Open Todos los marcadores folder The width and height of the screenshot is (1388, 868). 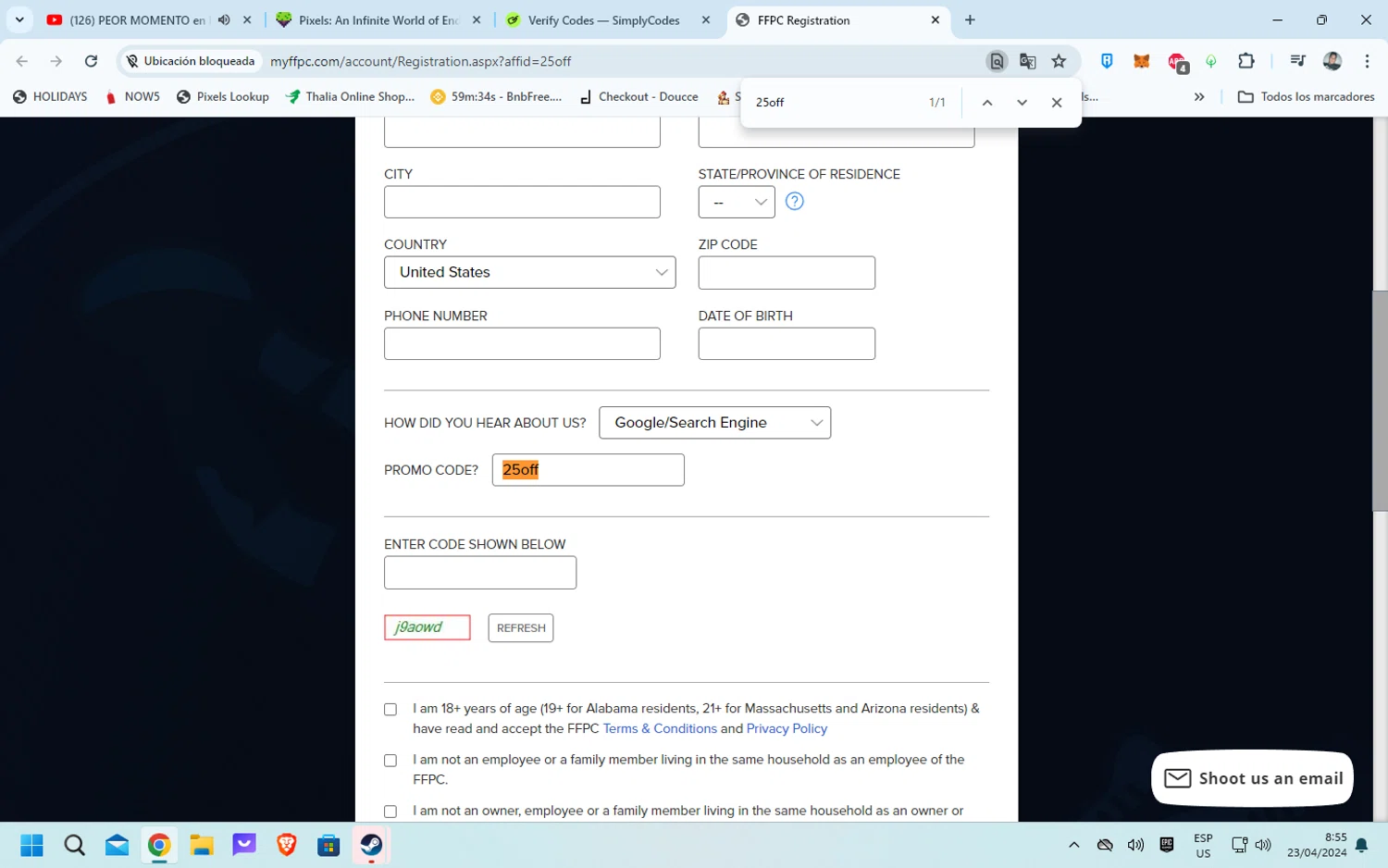click(1306, 96)
